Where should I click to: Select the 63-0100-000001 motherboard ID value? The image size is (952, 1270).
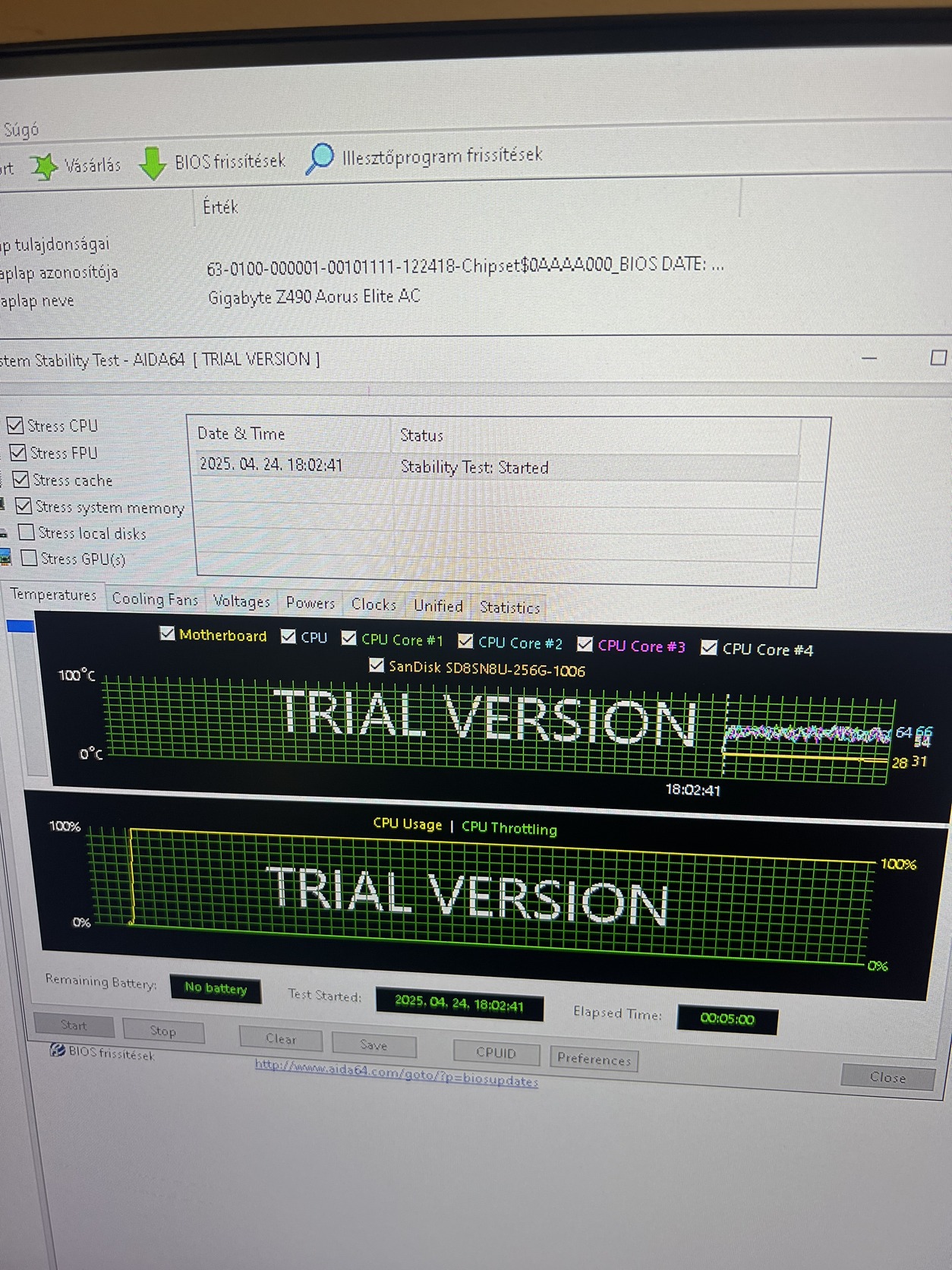tap(465, 266)
